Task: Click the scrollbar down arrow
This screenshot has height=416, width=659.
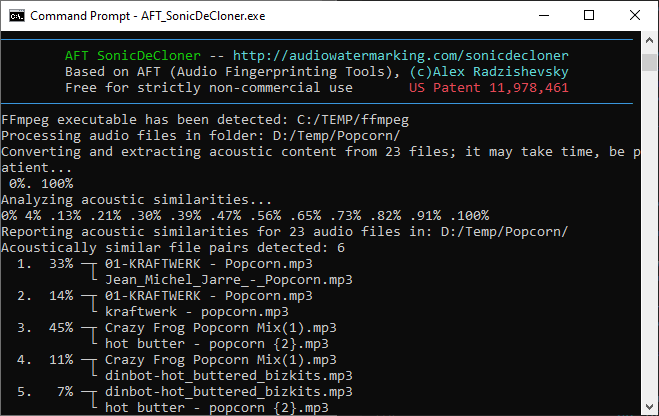Action: (x=649, y=407)
